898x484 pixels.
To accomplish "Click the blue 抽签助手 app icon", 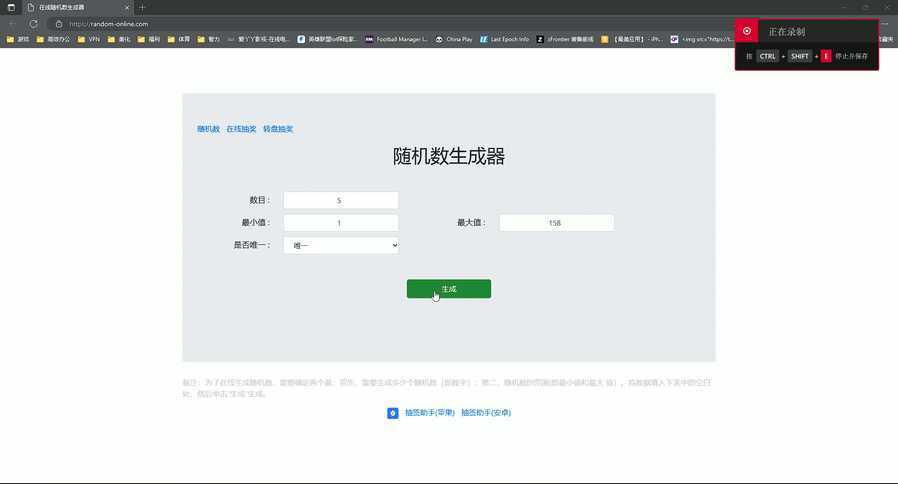I will 393,412.
